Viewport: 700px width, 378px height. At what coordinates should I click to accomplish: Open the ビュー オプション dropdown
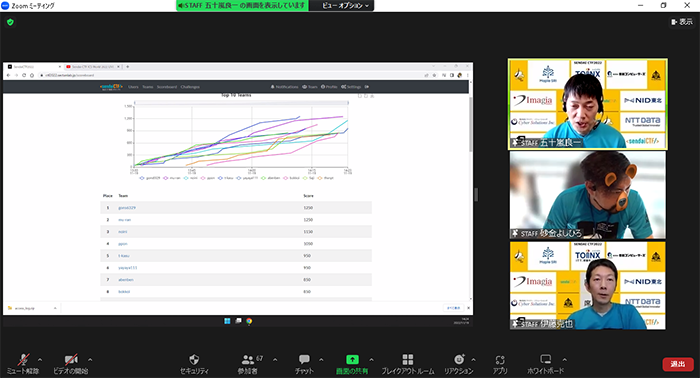(342, 5)
